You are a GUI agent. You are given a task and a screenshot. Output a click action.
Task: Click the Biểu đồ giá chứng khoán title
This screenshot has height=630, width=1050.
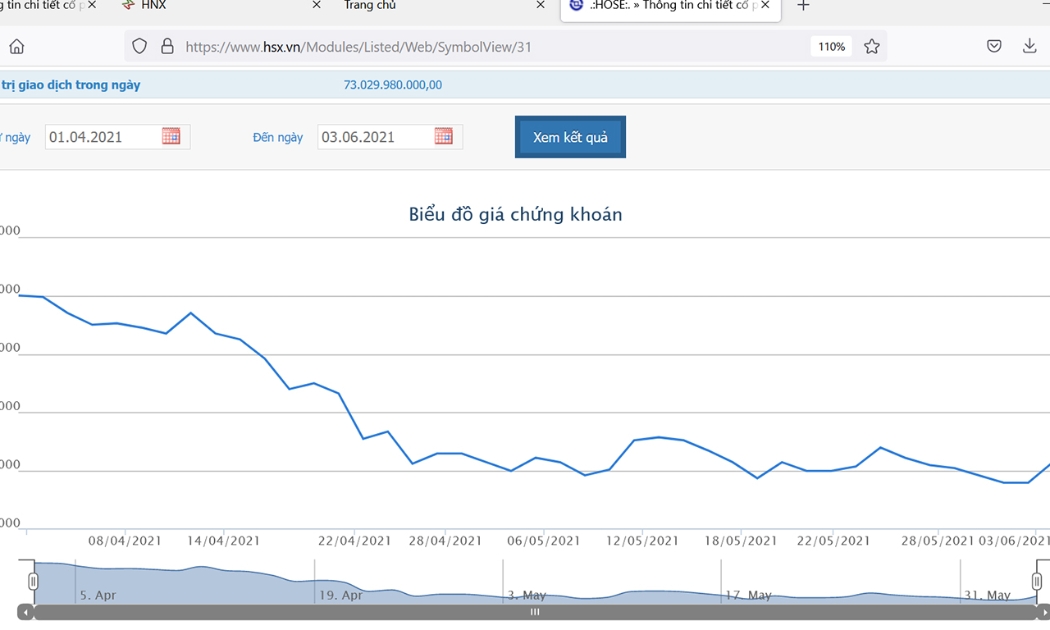coord(516,214)
